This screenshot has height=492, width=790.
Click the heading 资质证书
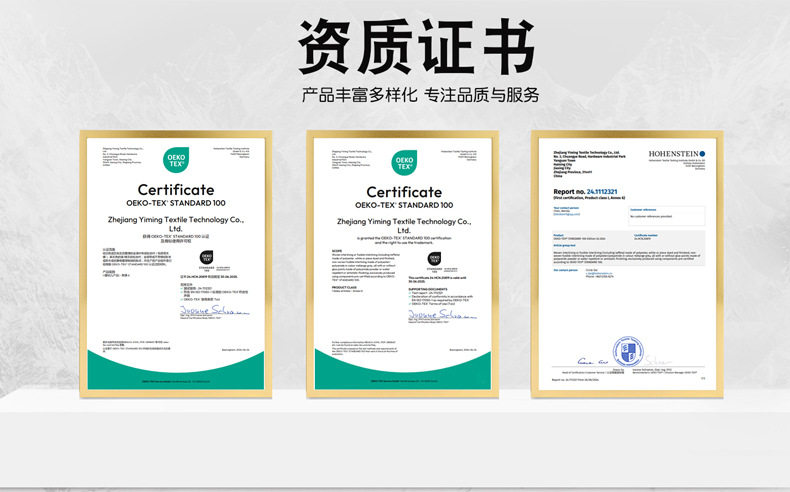416,46
